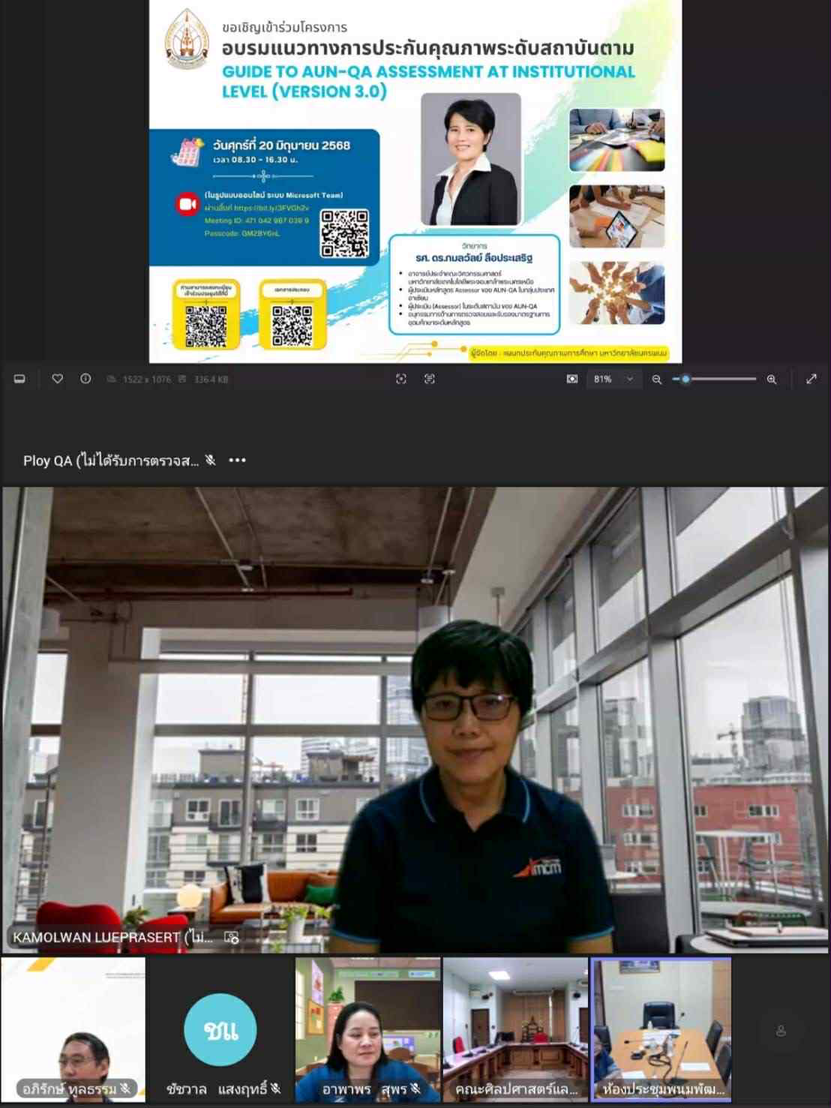
Task: Click the view mode icon beside 81%
Action: 572,379
